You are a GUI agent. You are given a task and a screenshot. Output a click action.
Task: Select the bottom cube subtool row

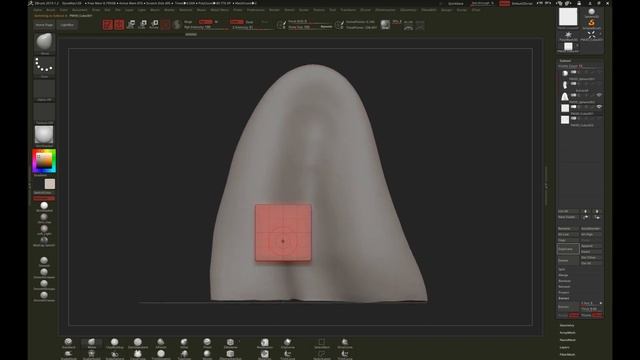coord(580,120)
